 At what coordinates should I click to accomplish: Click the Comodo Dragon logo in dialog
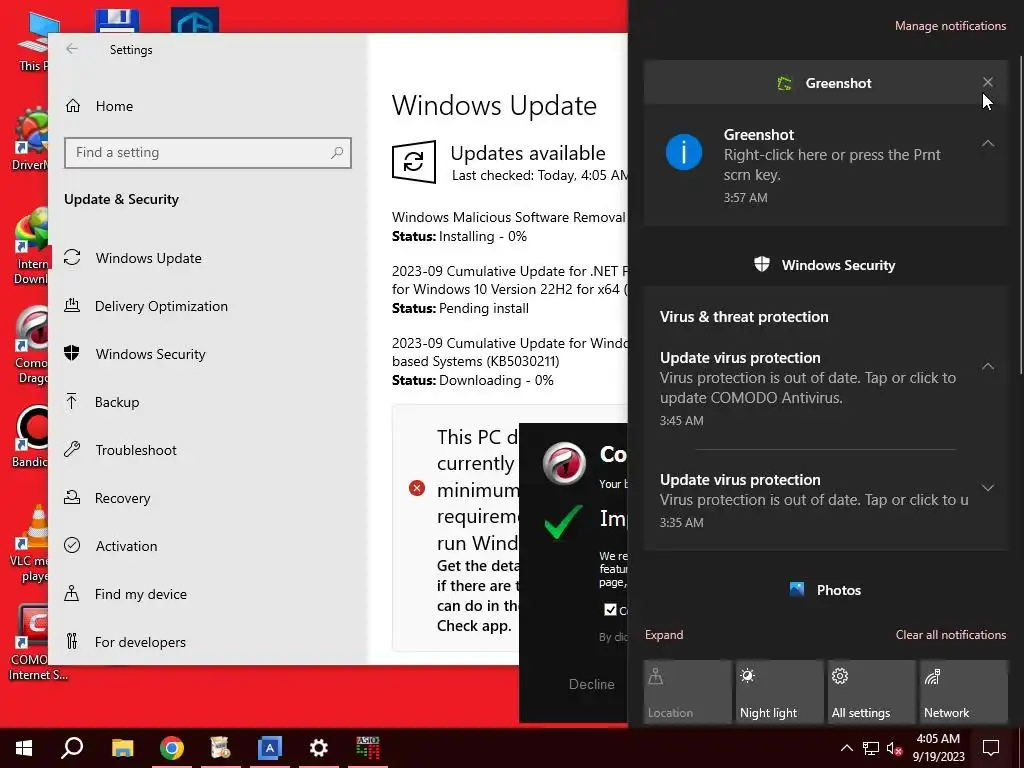(x=564, y=464)
